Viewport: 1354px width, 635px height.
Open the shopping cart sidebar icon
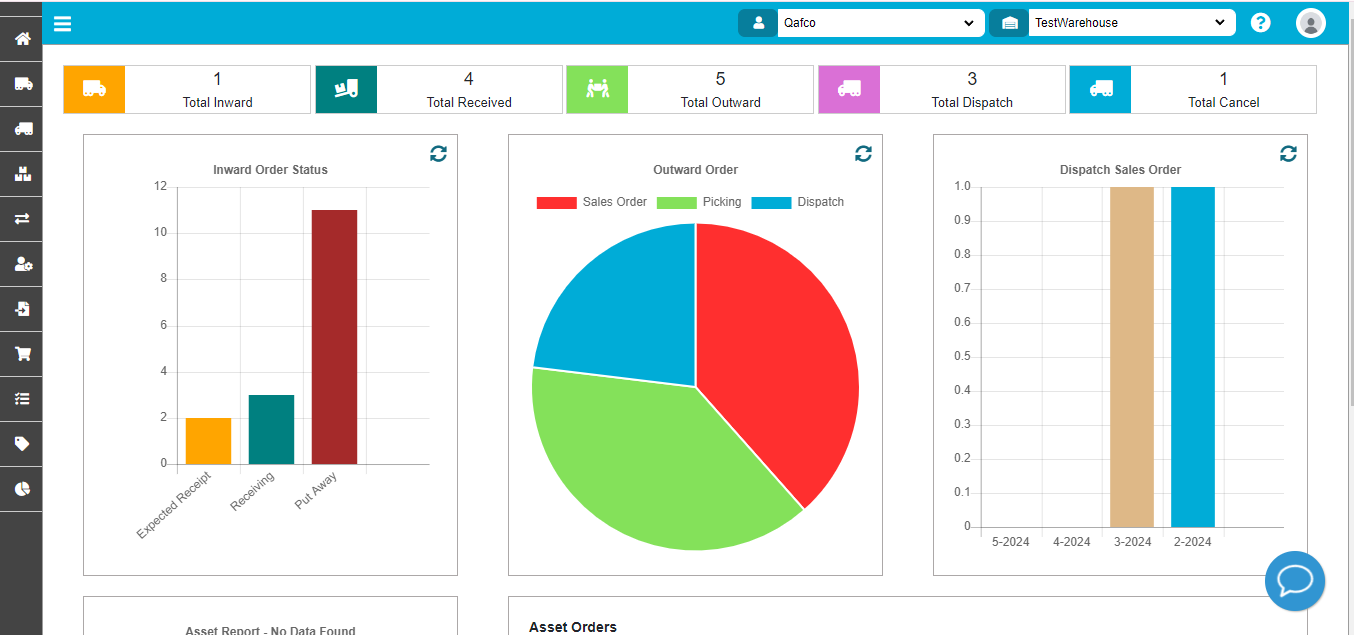(x=22, y=354)
